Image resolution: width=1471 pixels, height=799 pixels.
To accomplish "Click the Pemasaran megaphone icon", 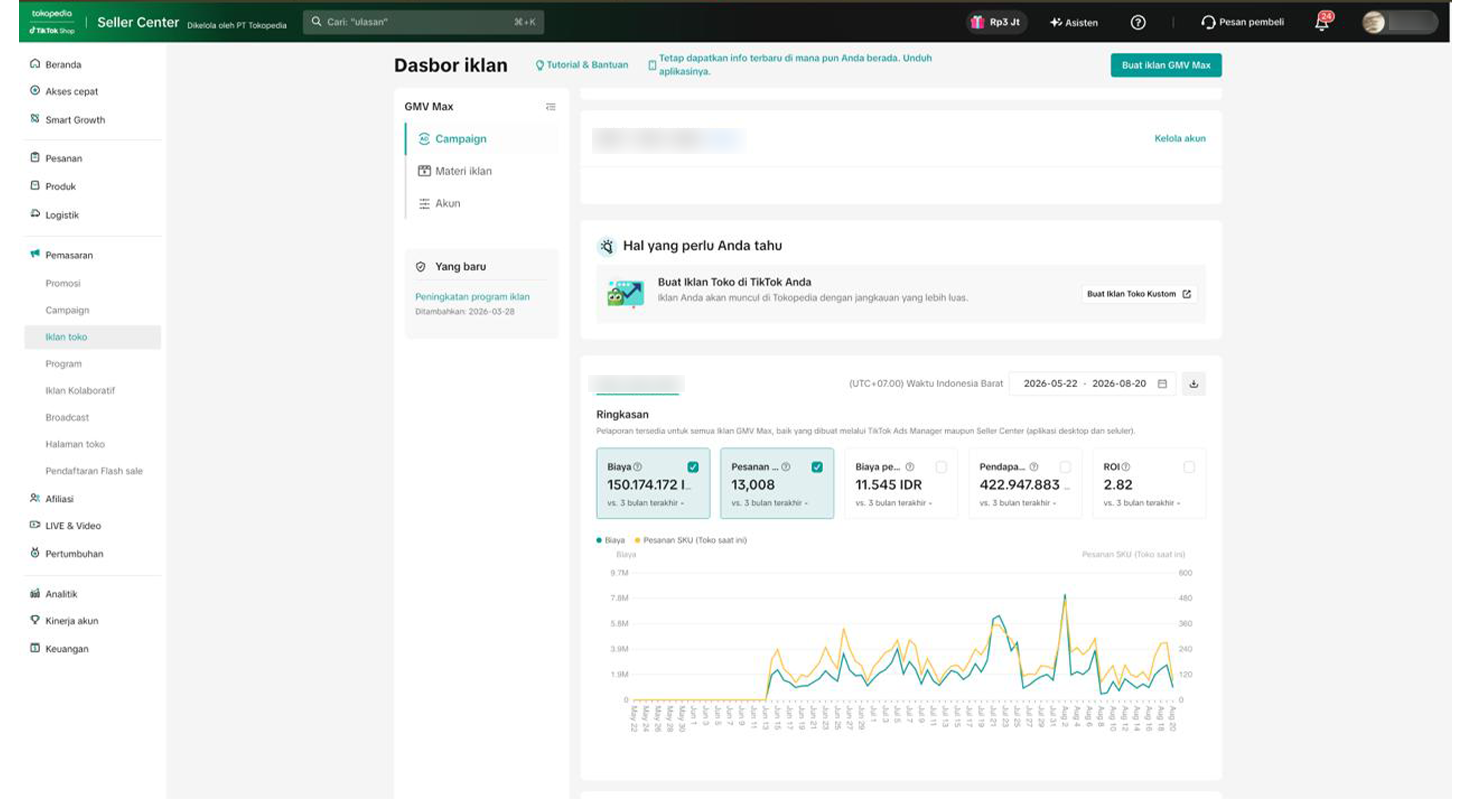I will tap(35, 255).
